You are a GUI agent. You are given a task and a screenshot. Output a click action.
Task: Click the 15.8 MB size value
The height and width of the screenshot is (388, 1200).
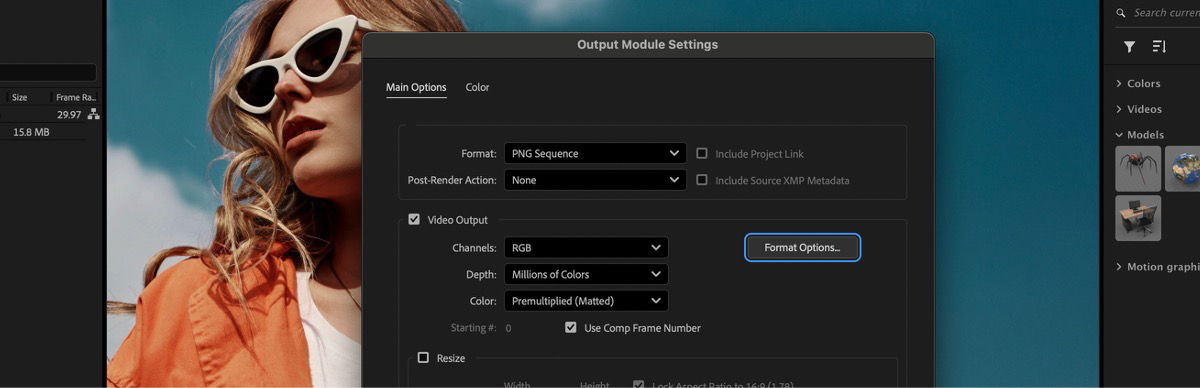pos(31,132)
